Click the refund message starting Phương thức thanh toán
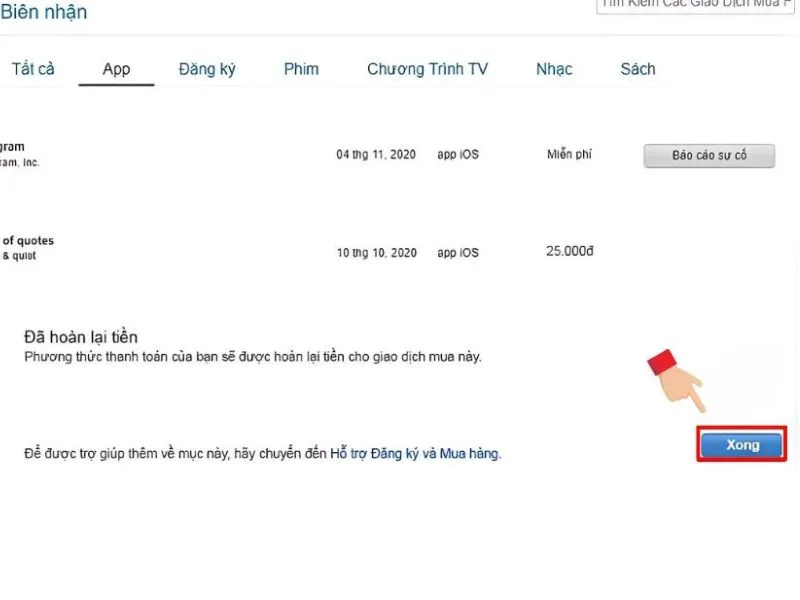This screenshot has width=800, height=600. [x=253, y=357]
